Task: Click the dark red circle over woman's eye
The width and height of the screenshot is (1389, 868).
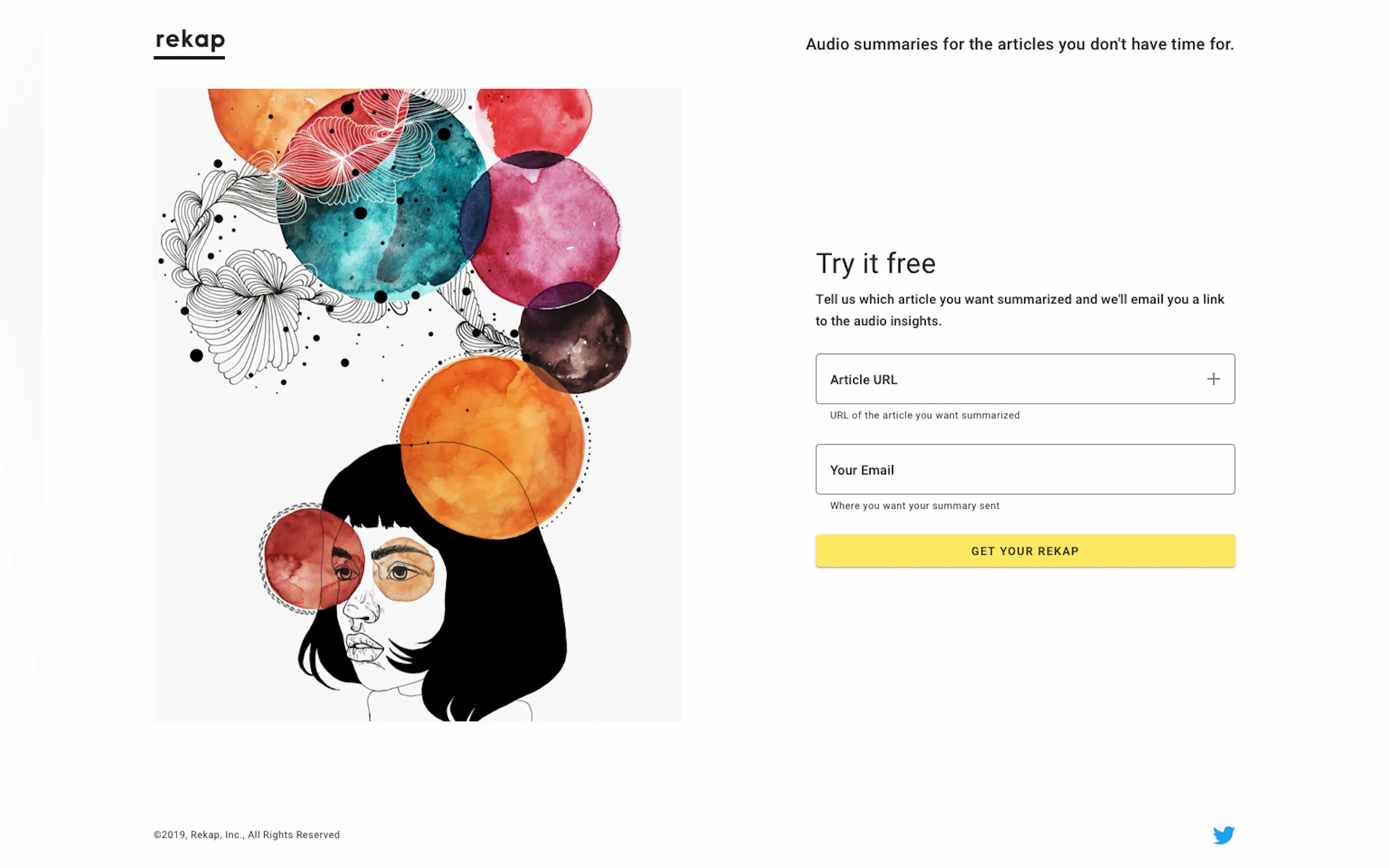Action: tap(313, 560)
